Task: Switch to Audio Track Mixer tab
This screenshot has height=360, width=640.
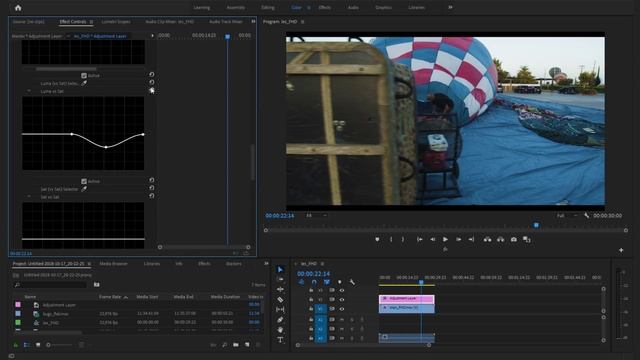Action: (226, 22)
